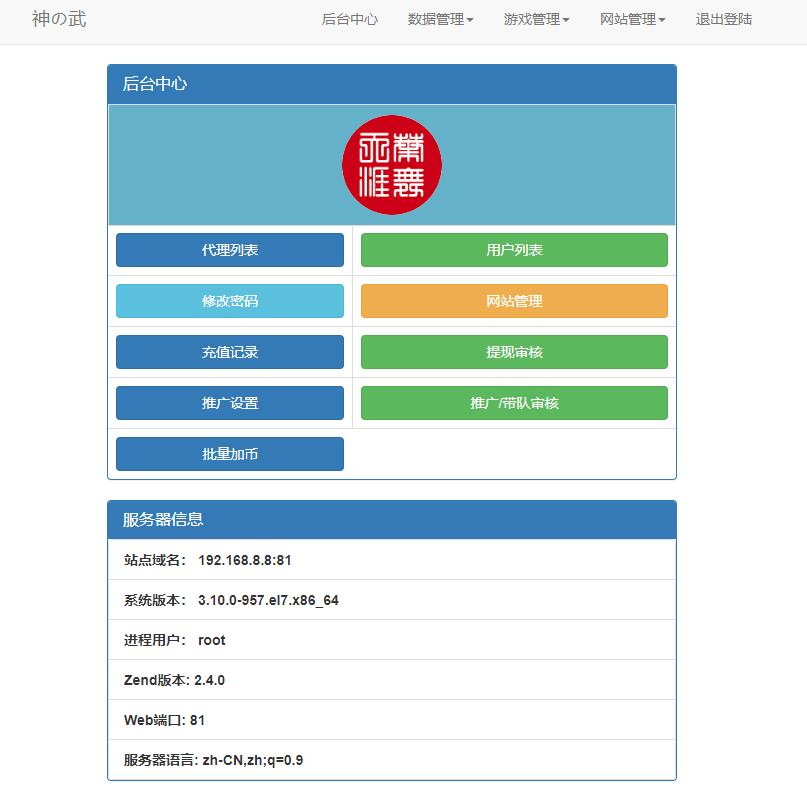This screenshot has width=807, height=804.
Task: Click the 修改密码 light blue button
Action: (x=230, y=301)
